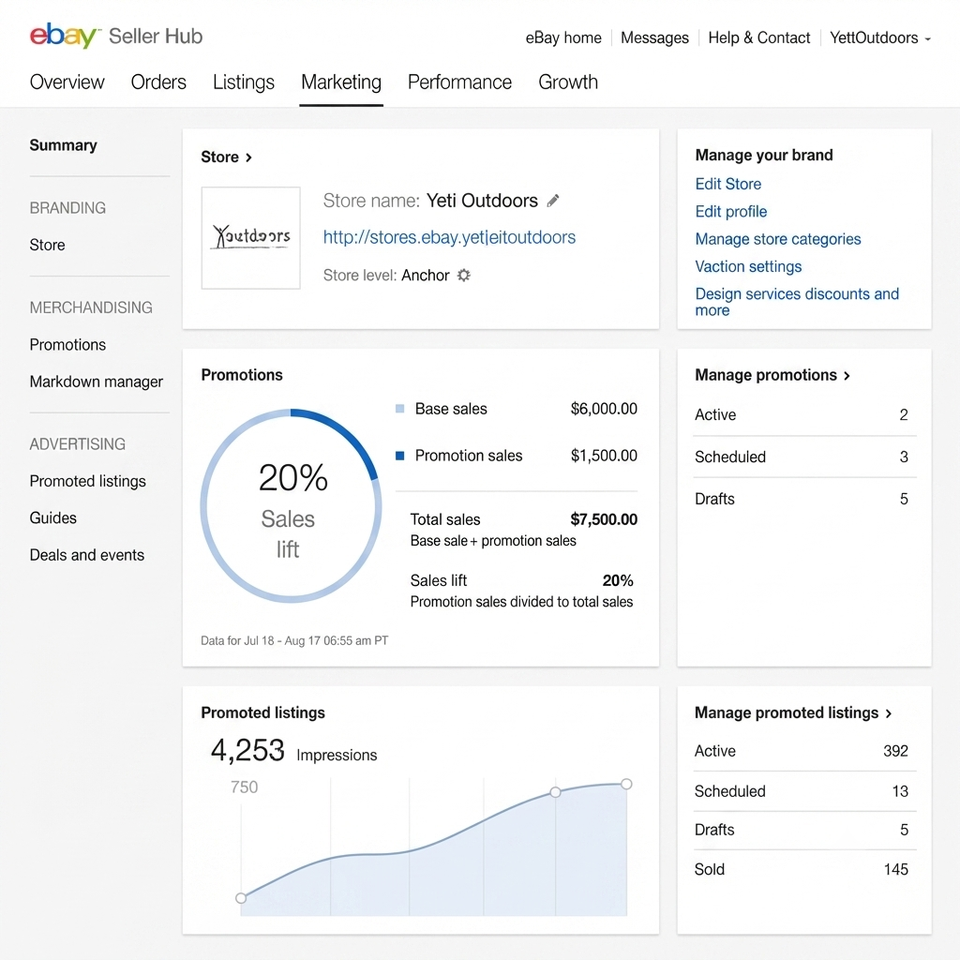Switch to the Growth tab
The height and width of the screenshot is (960, 960).
[x=568, y=82]
